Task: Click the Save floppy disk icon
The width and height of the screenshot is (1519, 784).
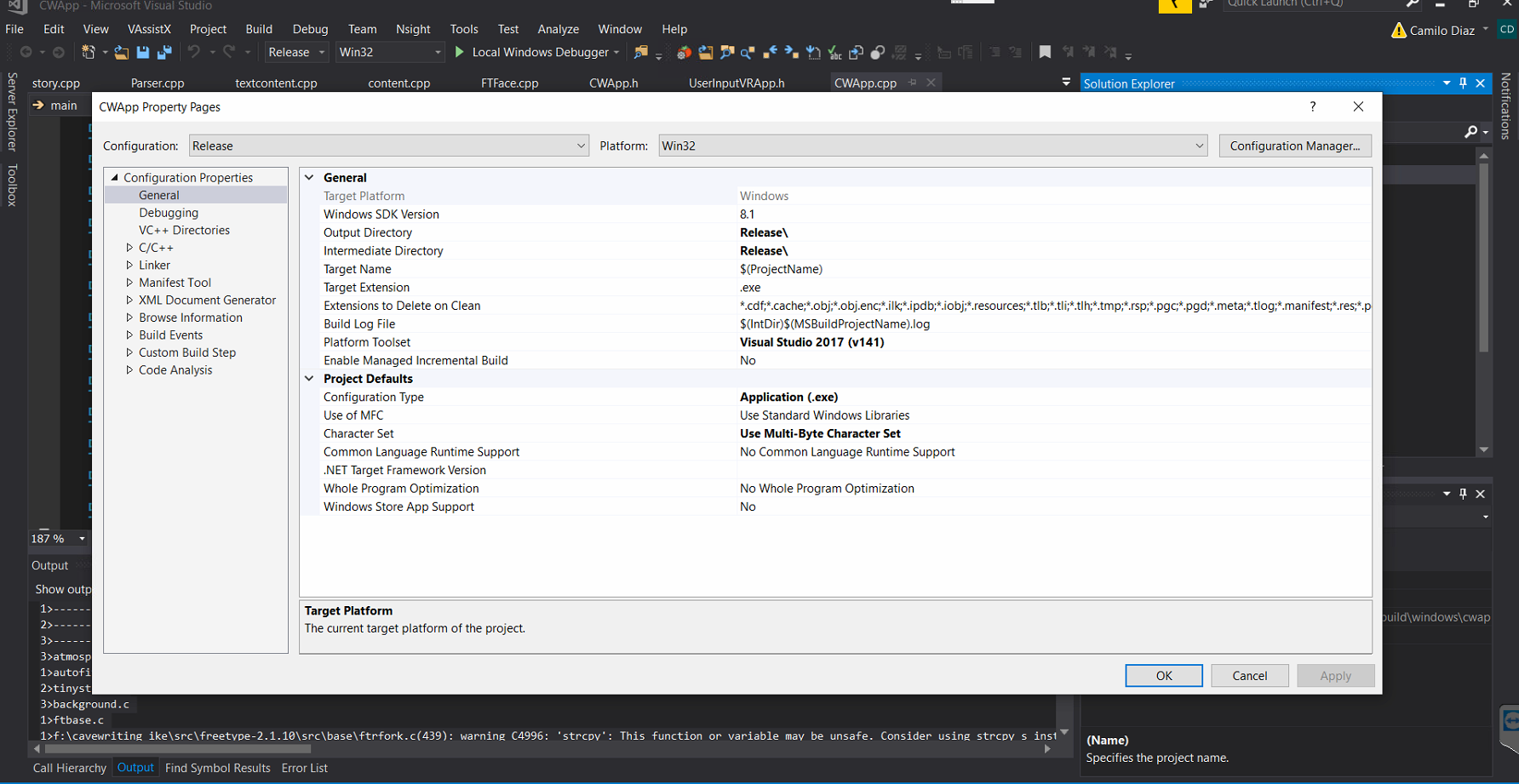Action: [143, 52]
